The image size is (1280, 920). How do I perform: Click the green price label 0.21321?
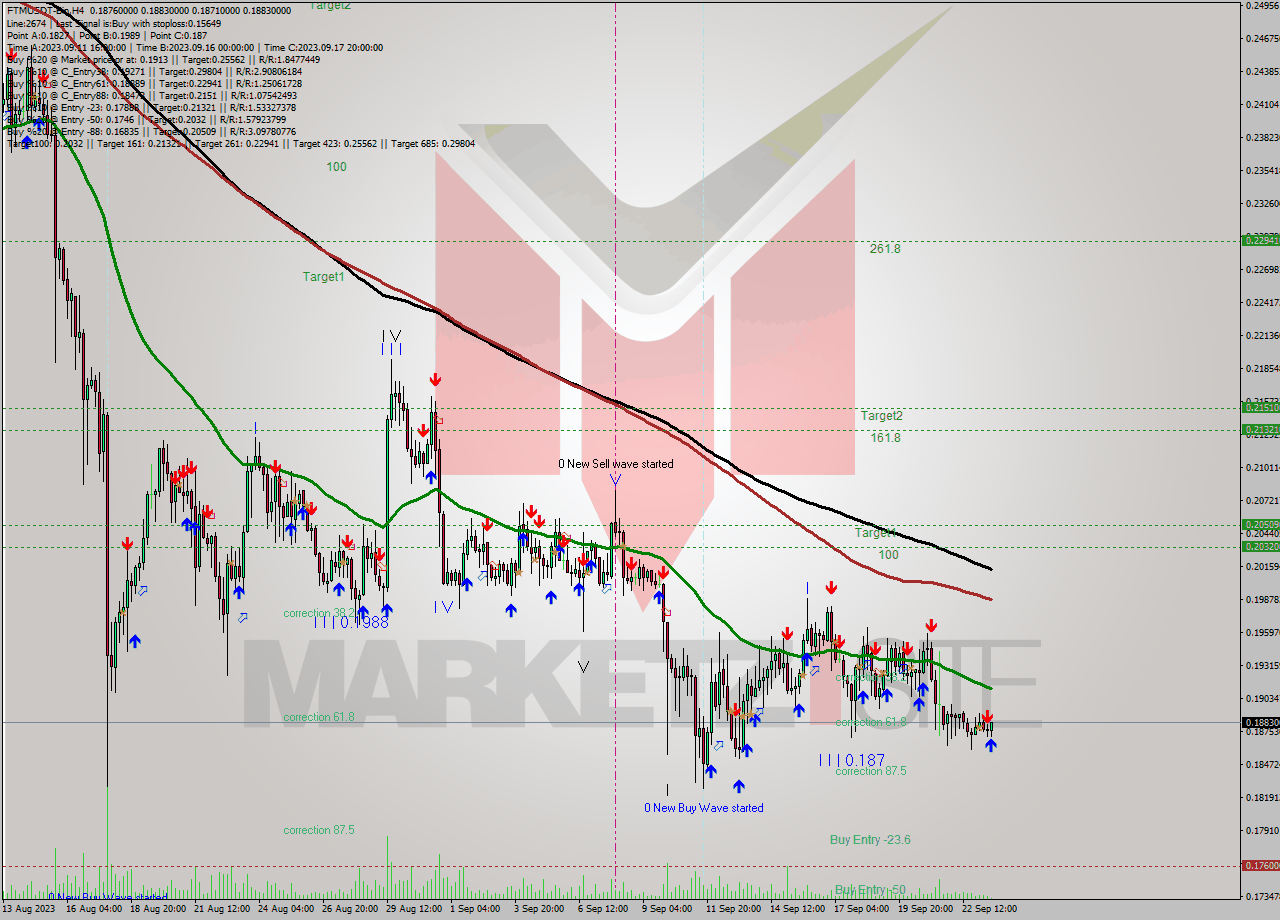tap(1259, 429)
